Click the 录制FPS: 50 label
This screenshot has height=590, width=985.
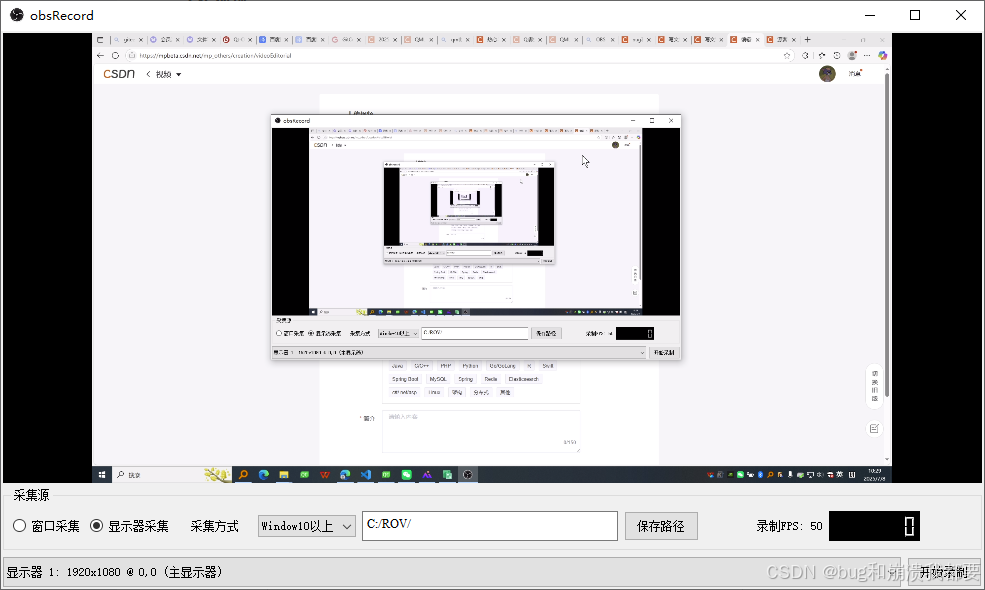click(x=789, y=526)
